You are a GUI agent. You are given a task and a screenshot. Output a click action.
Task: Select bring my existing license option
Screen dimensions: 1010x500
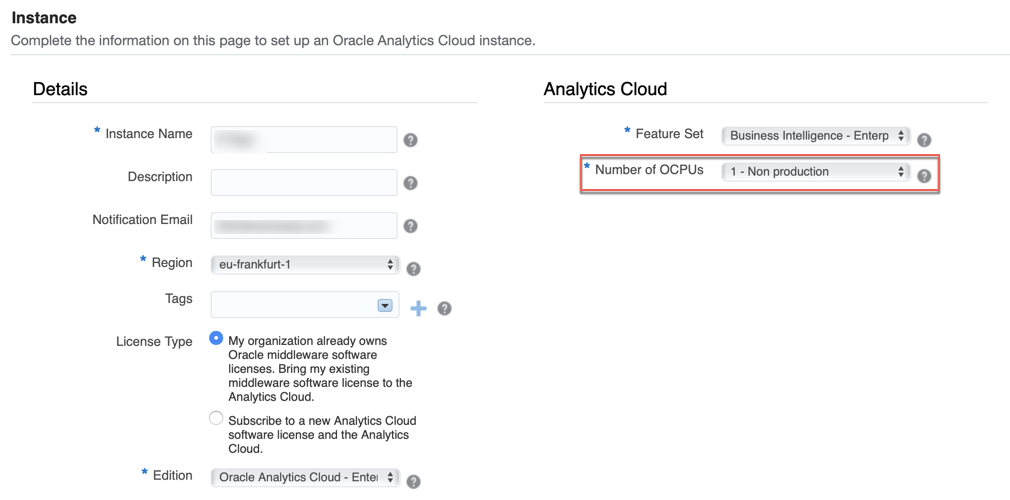216,339
